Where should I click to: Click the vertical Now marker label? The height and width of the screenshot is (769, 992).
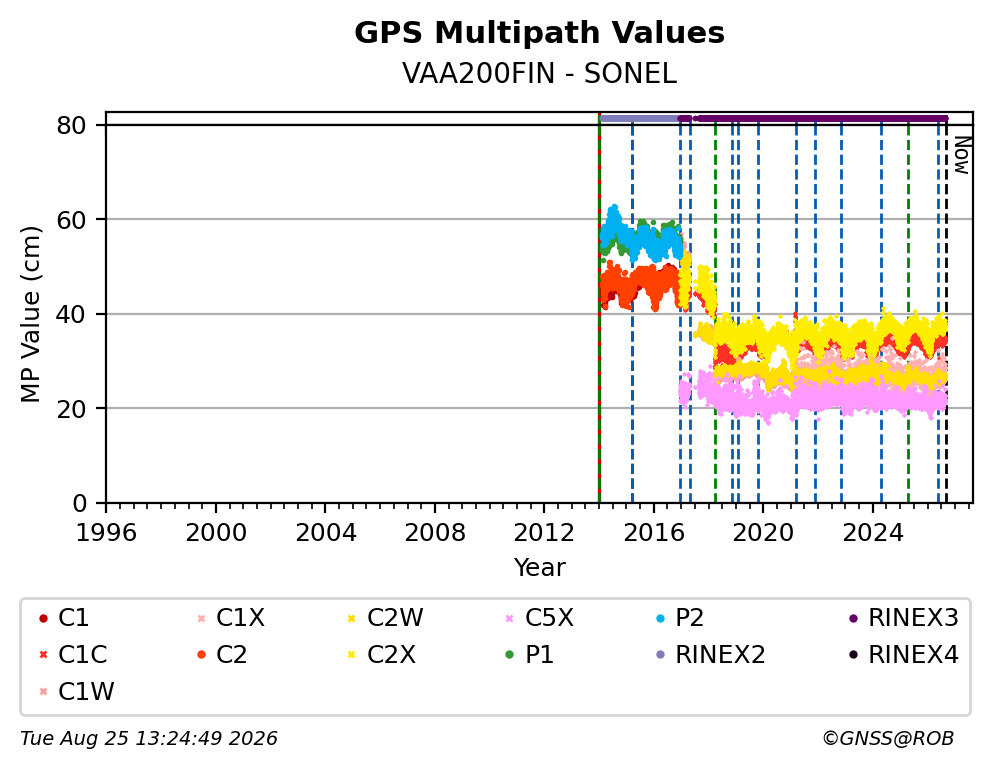tap(962, 156)
